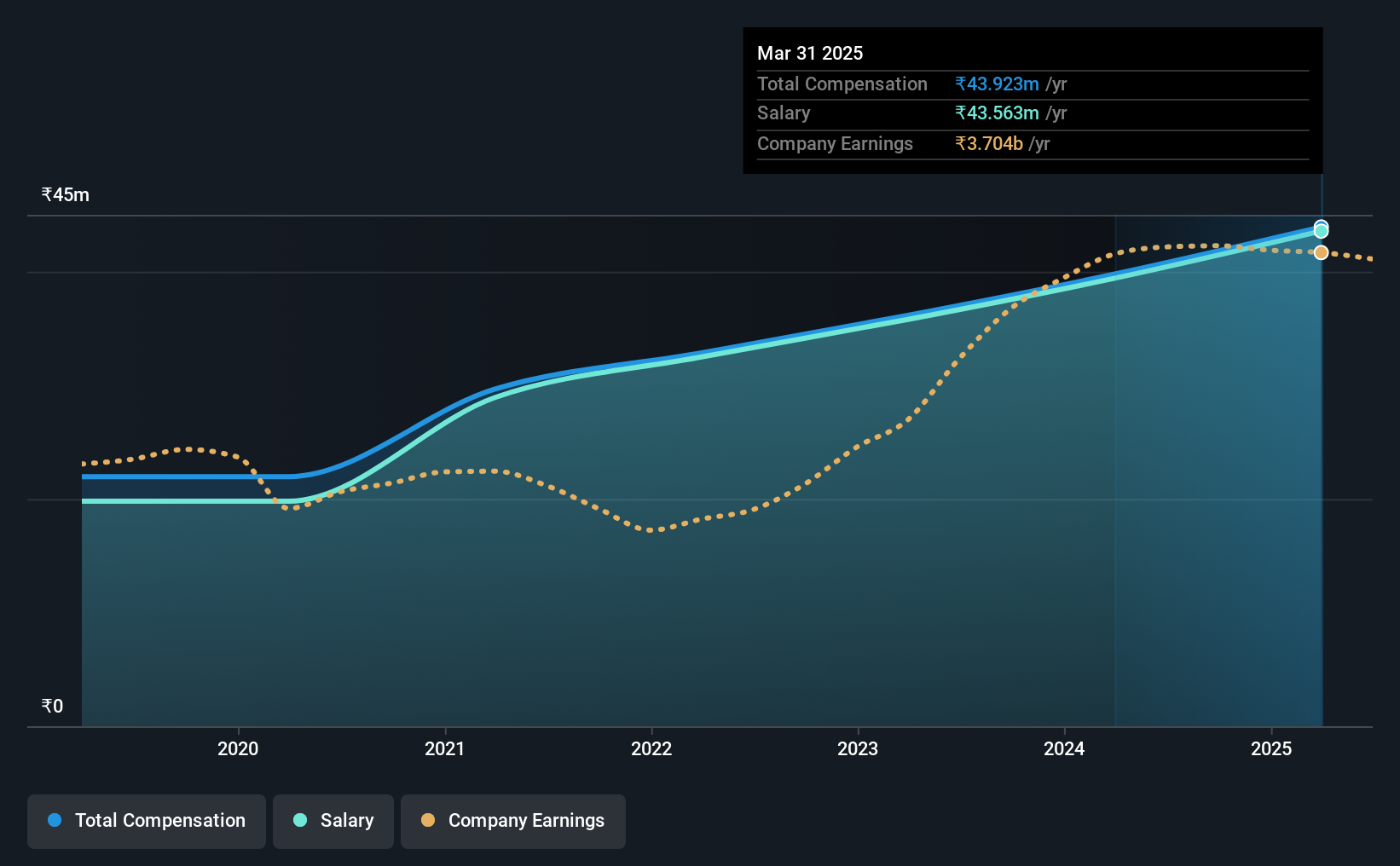Toggle the Salary legend button

click(333, 821)
